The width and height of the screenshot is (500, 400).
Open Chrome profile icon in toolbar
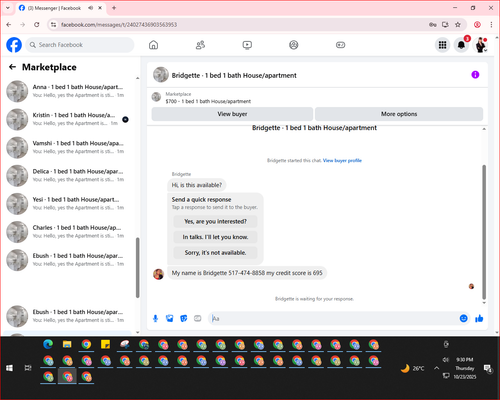click(477, 25)
